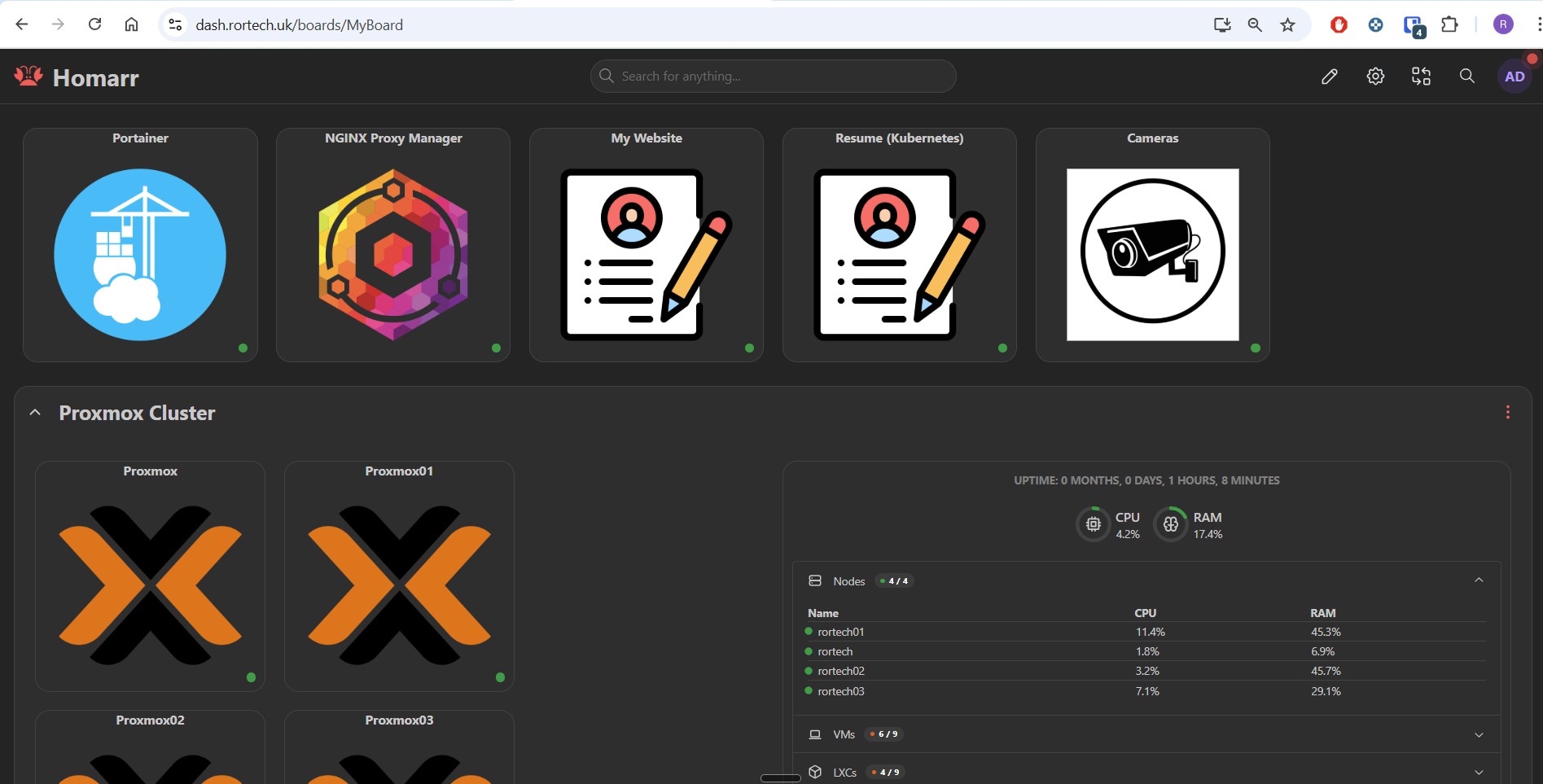1543x784 pixels.
Task: Open Proxmox Cluster section options menu
Action: tap(1507, 412)
